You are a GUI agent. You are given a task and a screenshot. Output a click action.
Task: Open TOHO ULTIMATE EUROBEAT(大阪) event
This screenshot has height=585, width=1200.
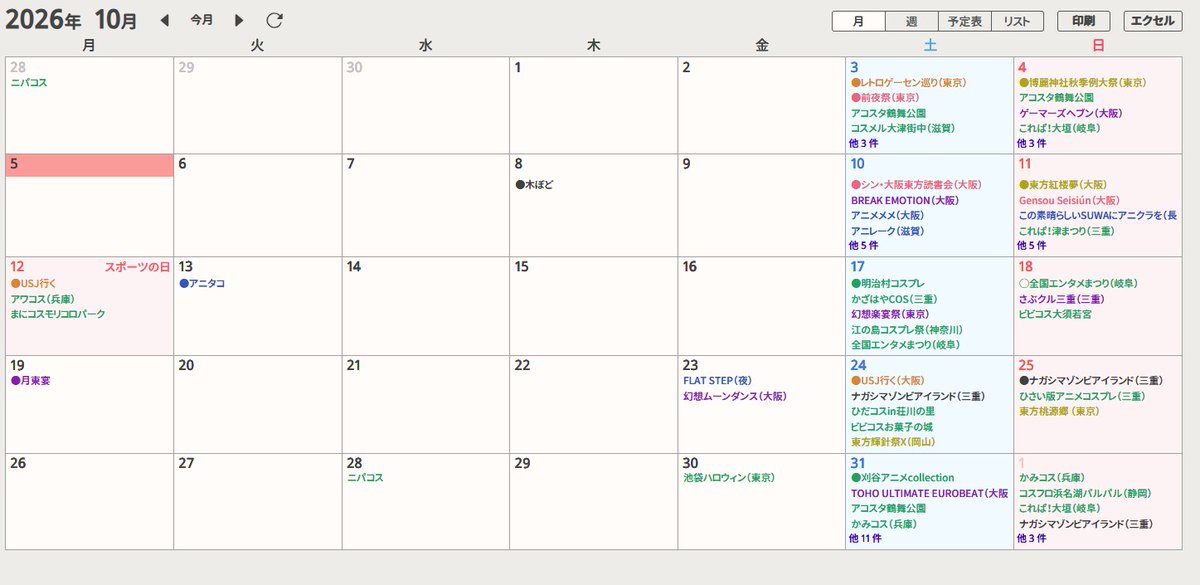(x=929, y=493)
